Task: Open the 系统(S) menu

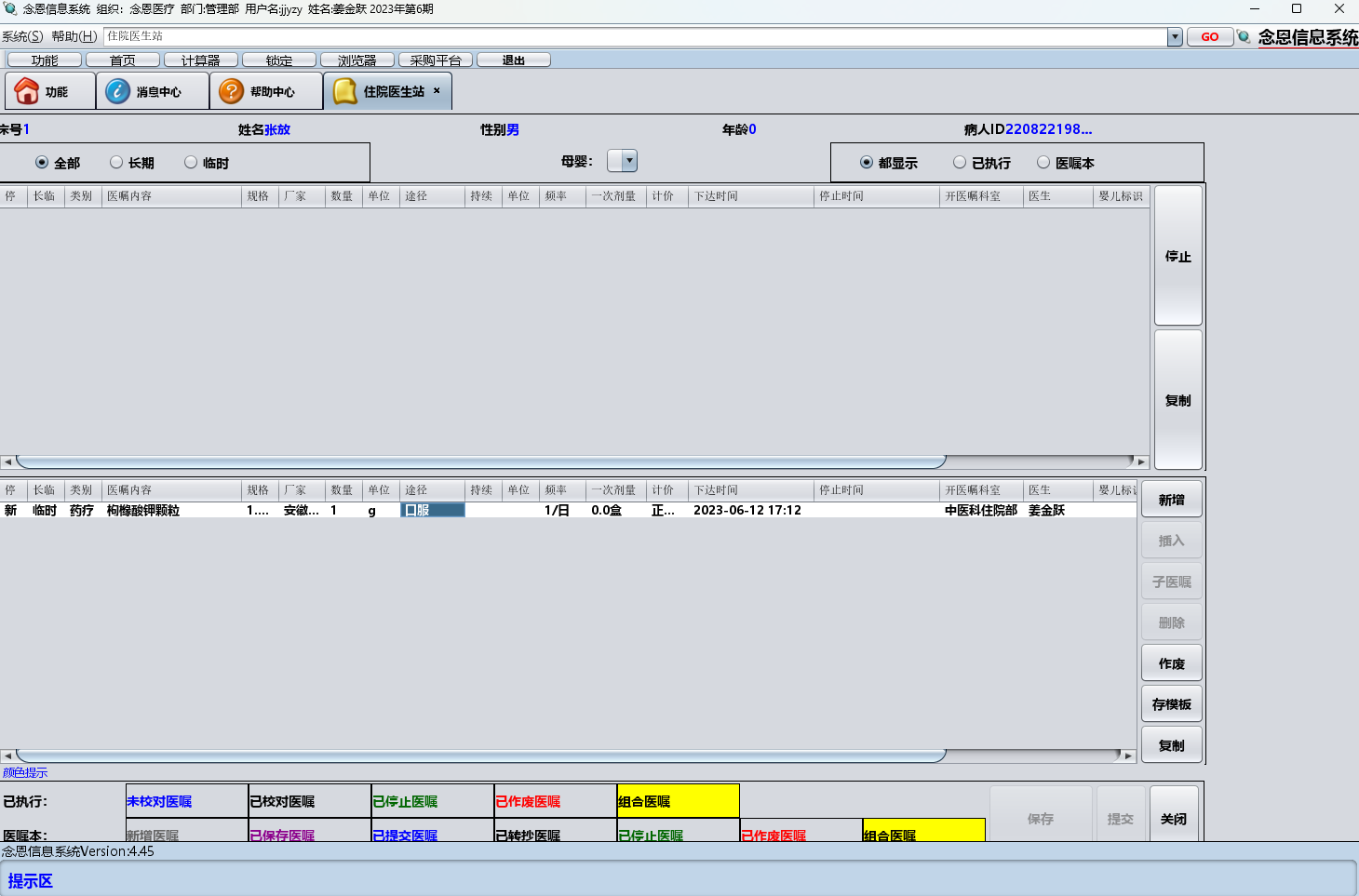Action: tap(22, 36)
